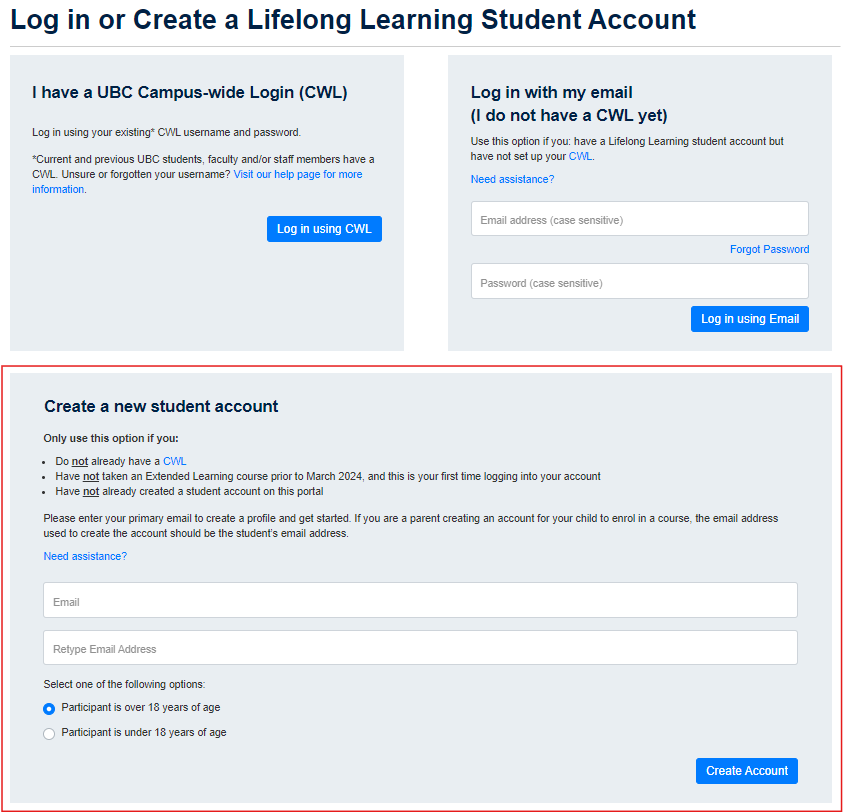
Task: Click the CWL link in the email login panel
Action: (580, 156)
